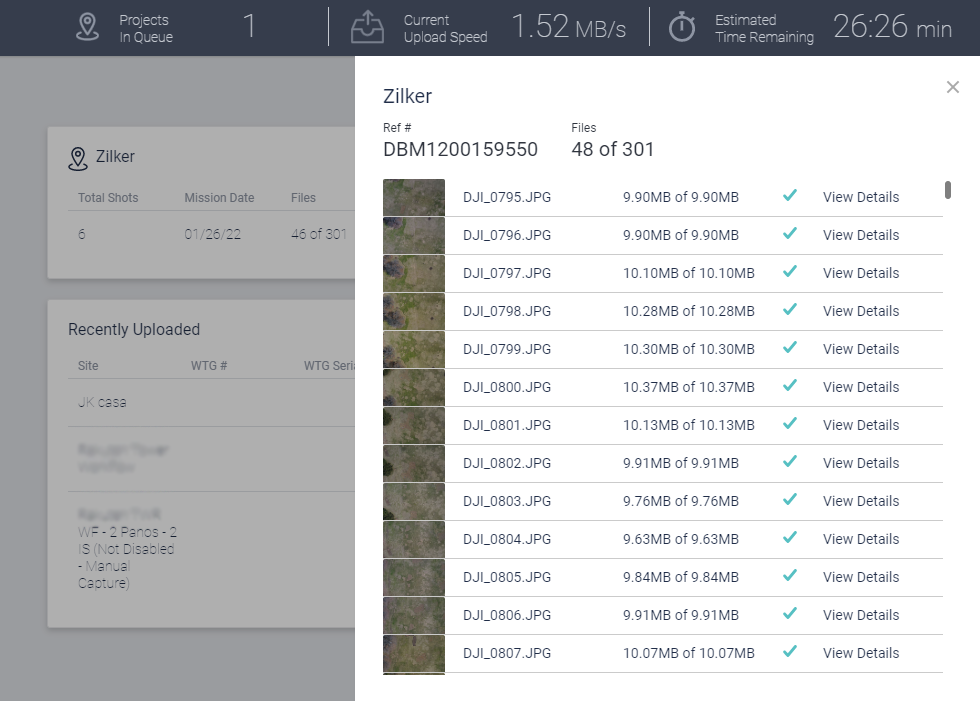Click reference number DBM1200159550
The image size is (980, 701).
click(x=460, y=149)
